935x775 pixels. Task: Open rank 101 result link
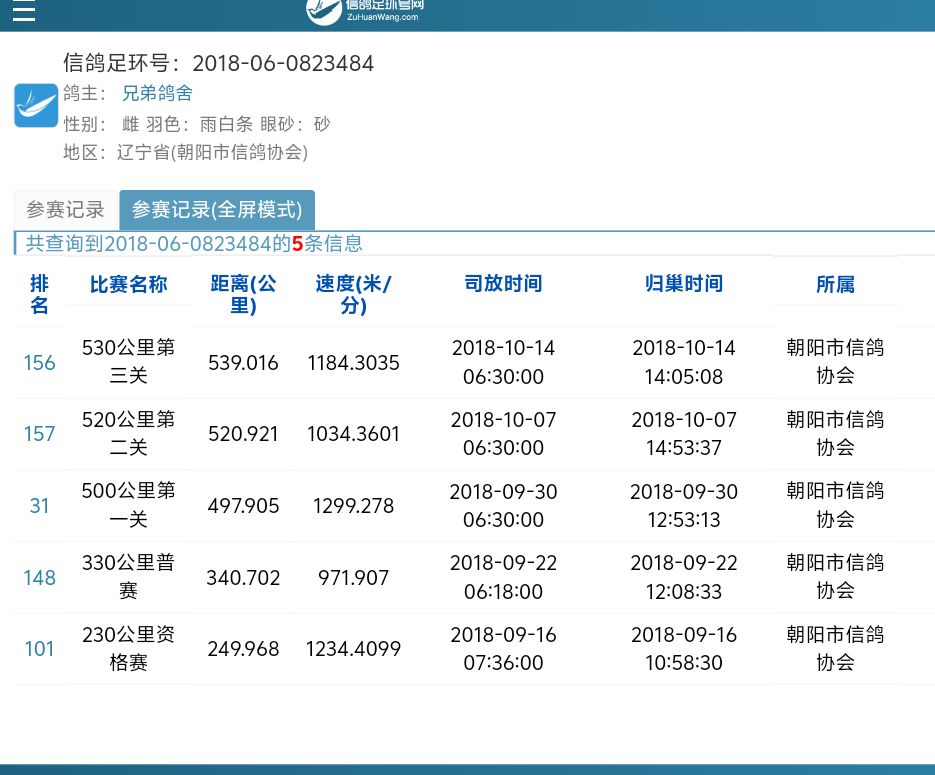pos(39,649)
